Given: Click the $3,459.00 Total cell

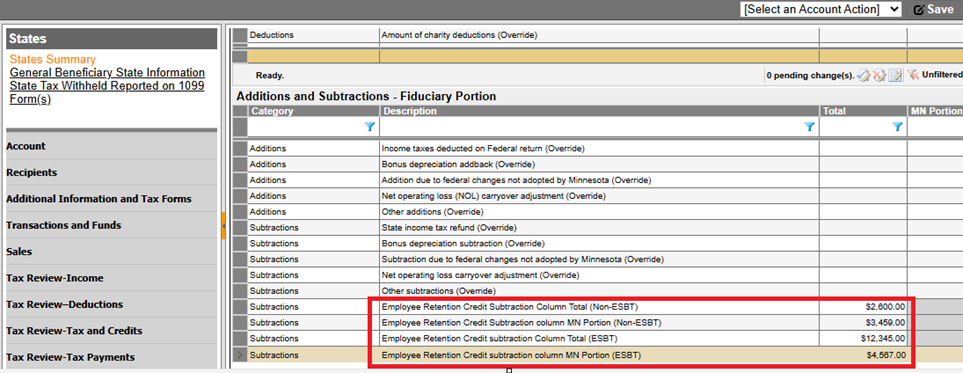Looking at the screenshot, I should [x=863, y=323].
